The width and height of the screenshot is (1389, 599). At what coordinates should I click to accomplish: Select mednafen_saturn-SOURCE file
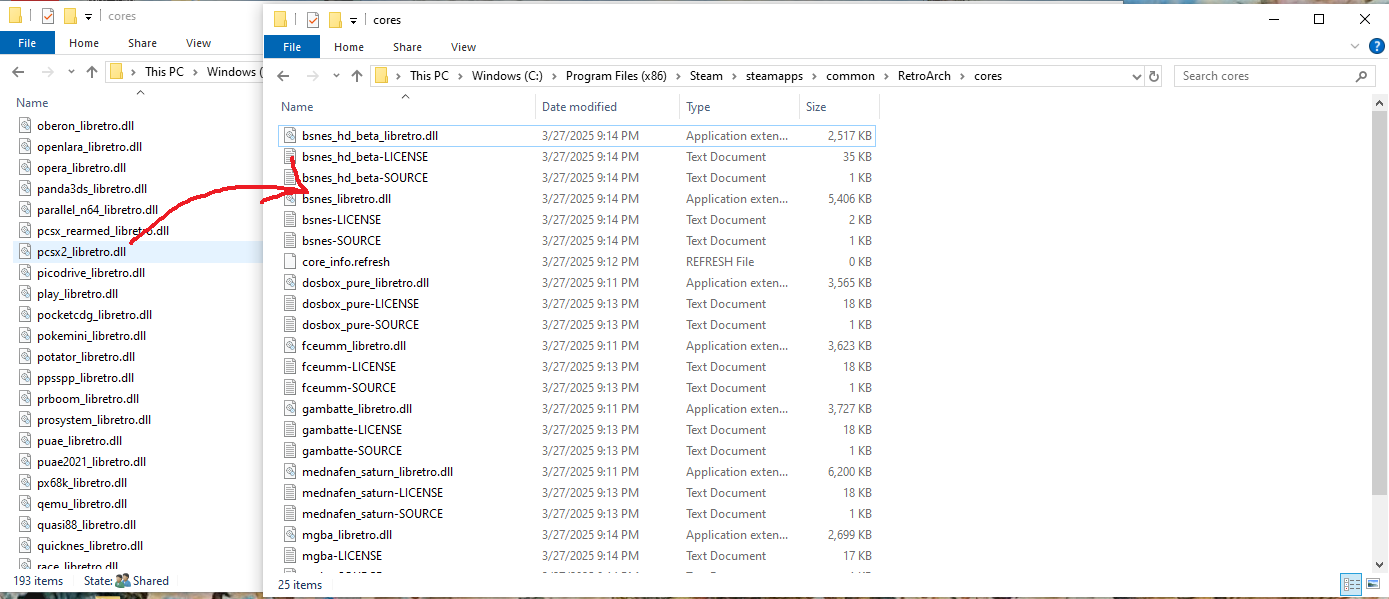tap(372, 514)
